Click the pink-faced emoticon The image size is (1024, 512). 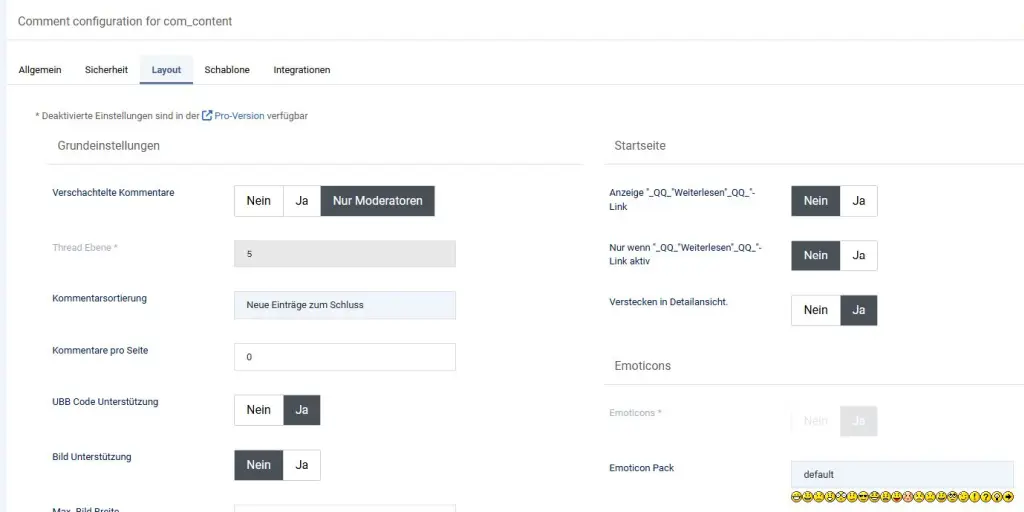coord(908,497)
